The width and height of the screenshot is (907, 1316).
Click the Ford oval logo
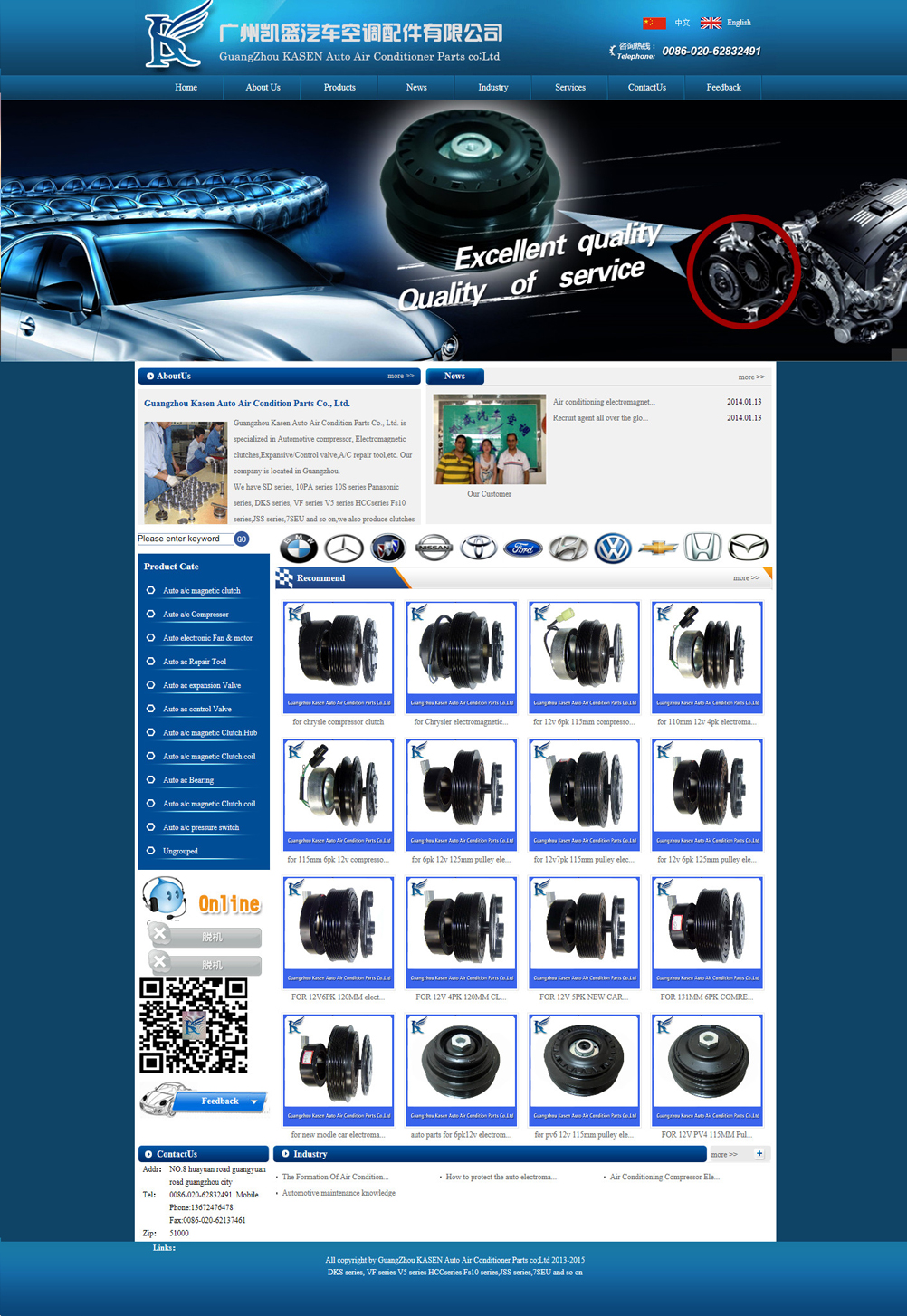522,548
